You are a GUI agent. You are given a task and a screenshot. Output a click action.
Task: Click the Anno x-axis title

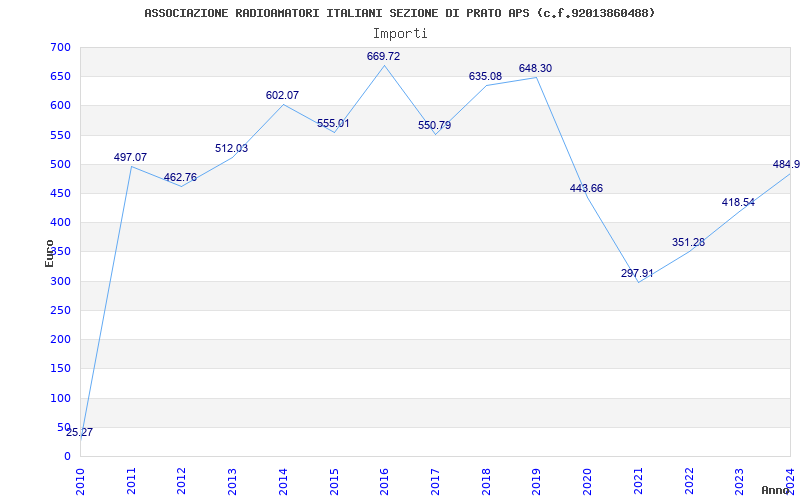[x=776, y=490]
